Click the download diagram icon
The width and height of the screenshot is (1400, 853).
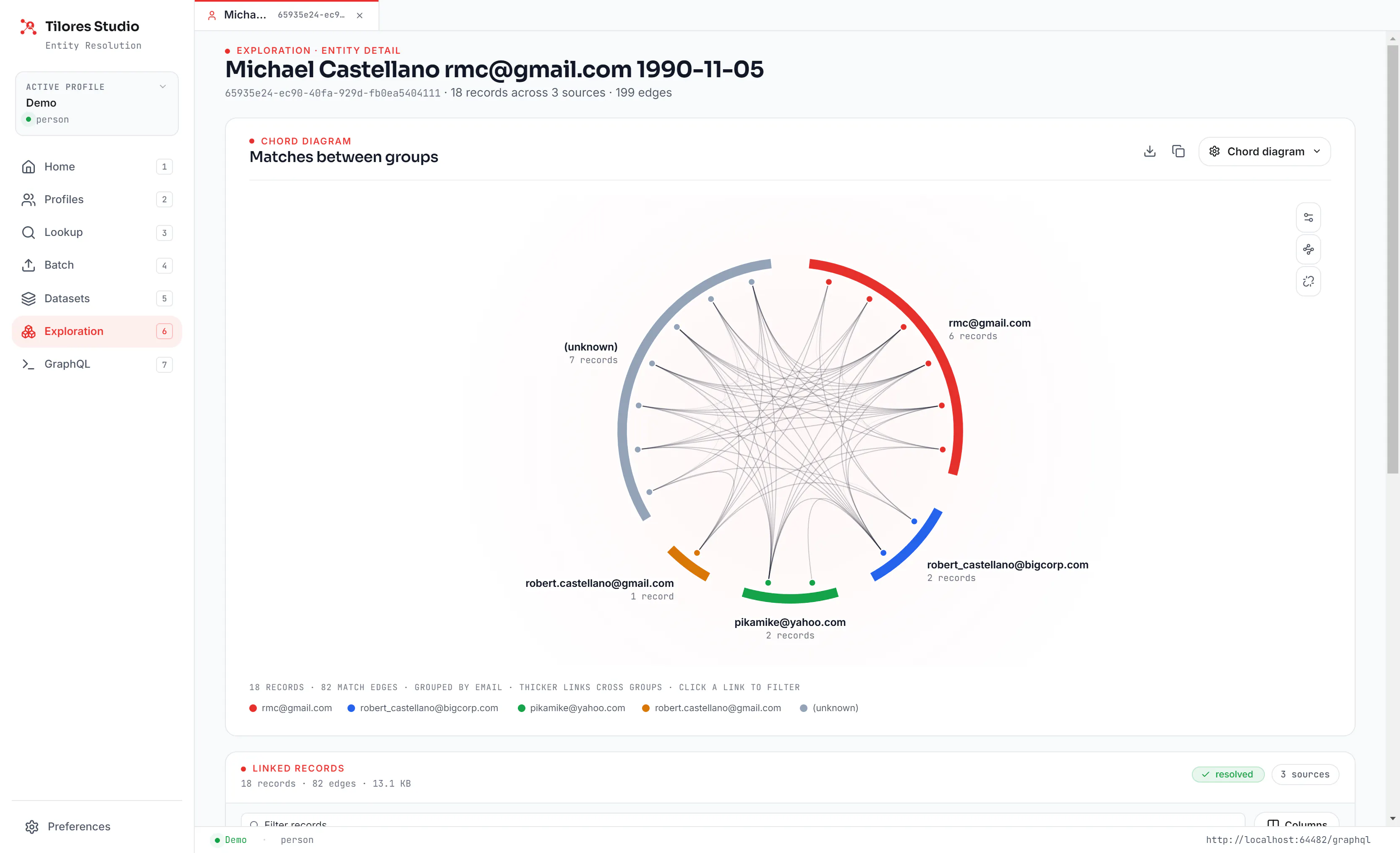coord(1149,151)
